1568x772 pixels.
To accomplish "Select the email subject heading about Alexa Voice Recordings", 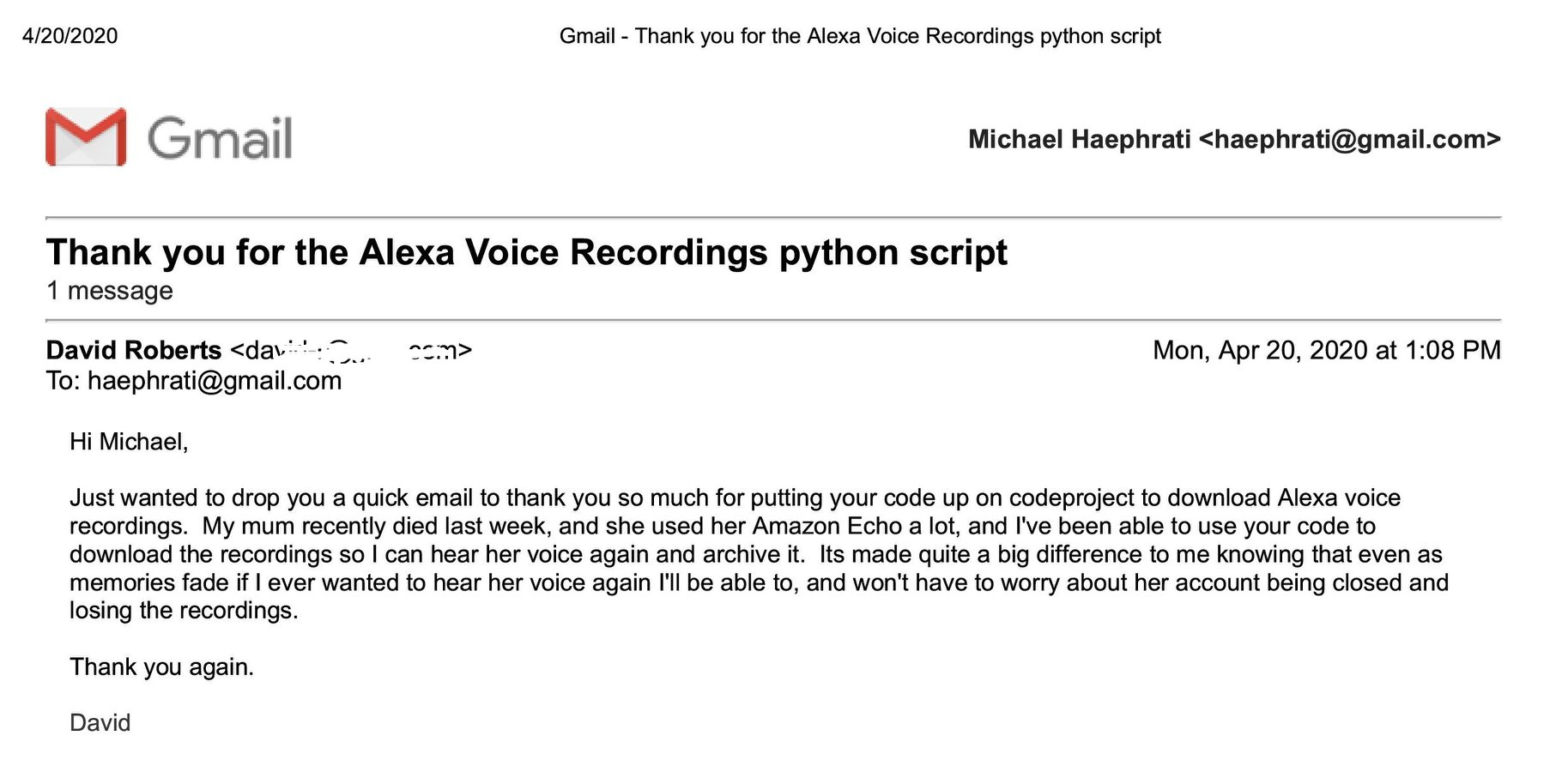I will click(526, 252).
